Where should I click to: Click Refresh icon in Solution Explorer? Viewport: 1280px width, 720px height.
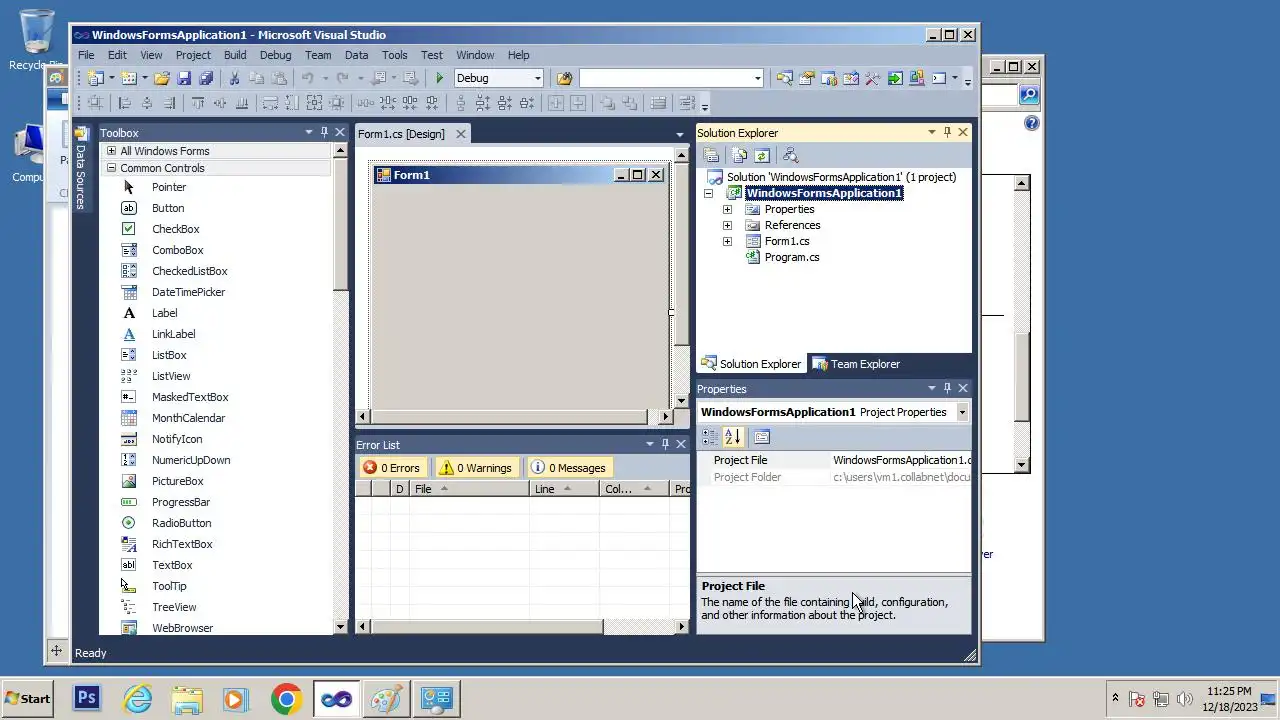click(x=762, y=155)
